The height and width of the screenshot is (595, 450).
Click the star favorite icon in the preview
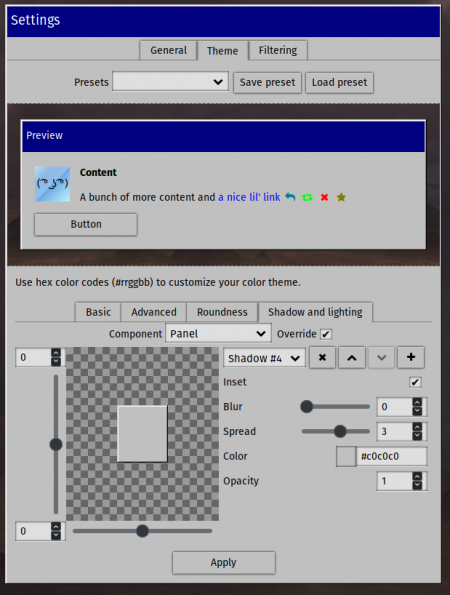[341, 197]
